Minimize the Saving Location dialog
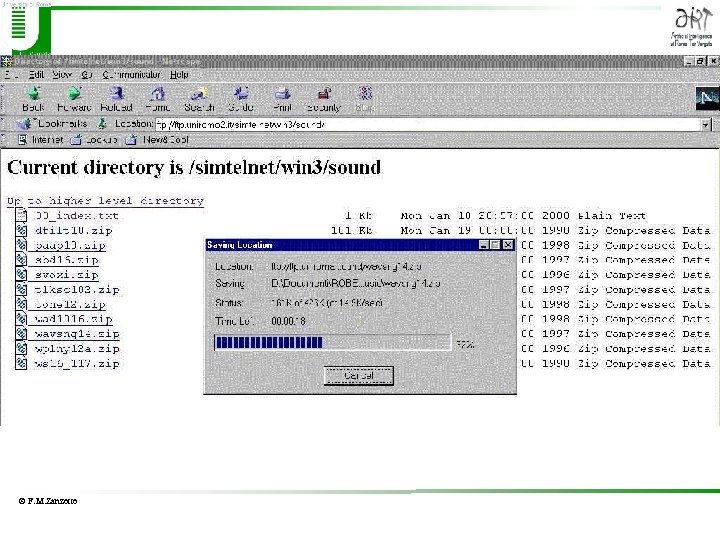 point(484,245)
